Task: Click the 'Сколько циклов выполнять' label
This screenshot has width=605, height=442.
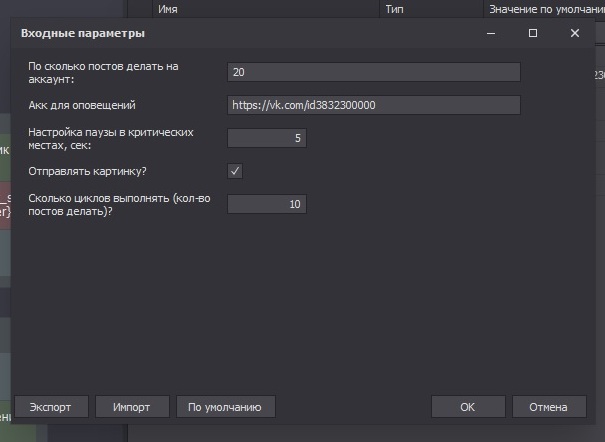Action: coord(119,204)
